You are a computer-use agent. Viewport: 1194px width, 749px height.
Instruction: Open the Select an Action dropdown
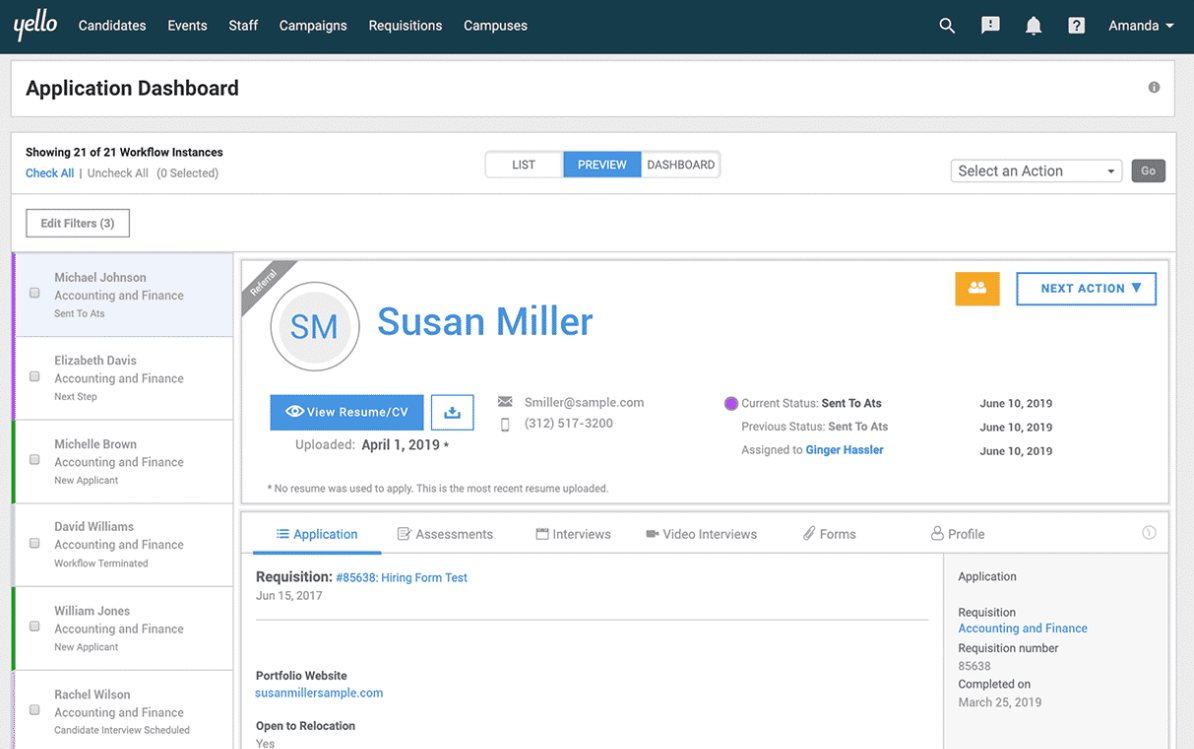1036,171
